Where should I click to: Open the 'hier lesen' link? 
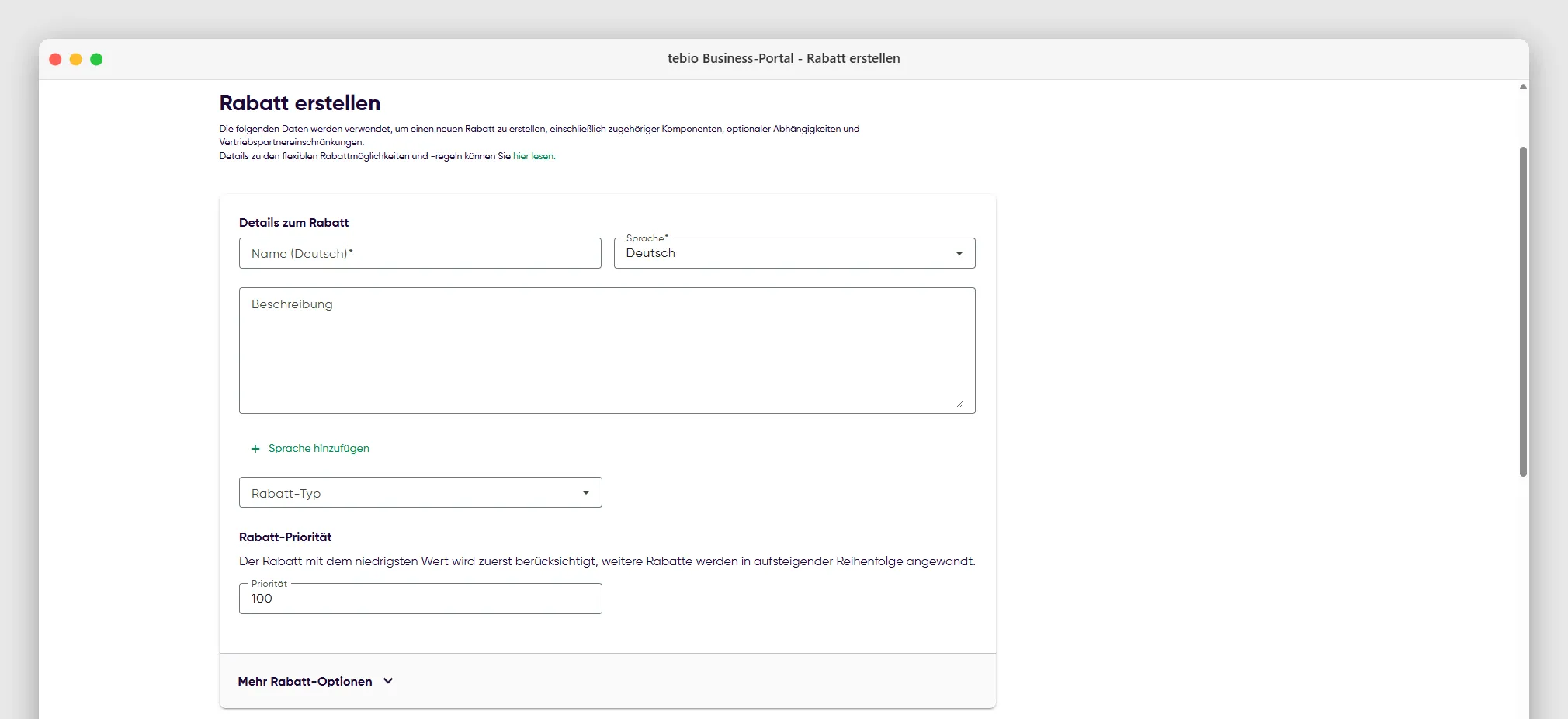pos(533,156)
